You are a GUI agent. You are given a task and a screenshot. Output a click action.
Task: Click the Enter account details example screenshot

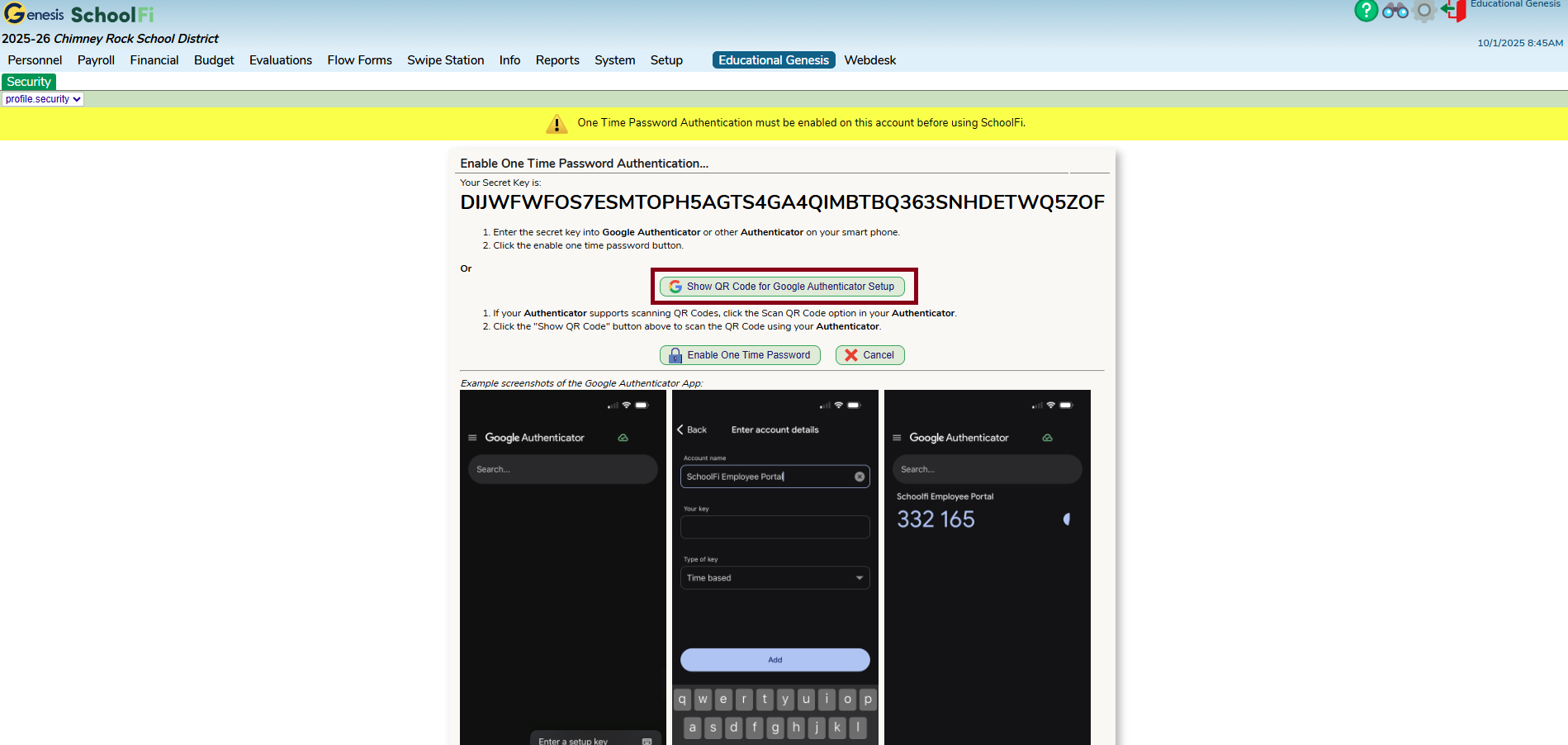click(775, 567)
